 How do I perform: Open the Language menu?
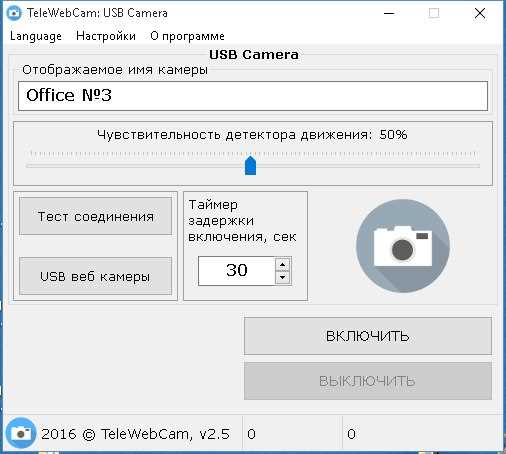pyautogui.click(x=36, y=36)
